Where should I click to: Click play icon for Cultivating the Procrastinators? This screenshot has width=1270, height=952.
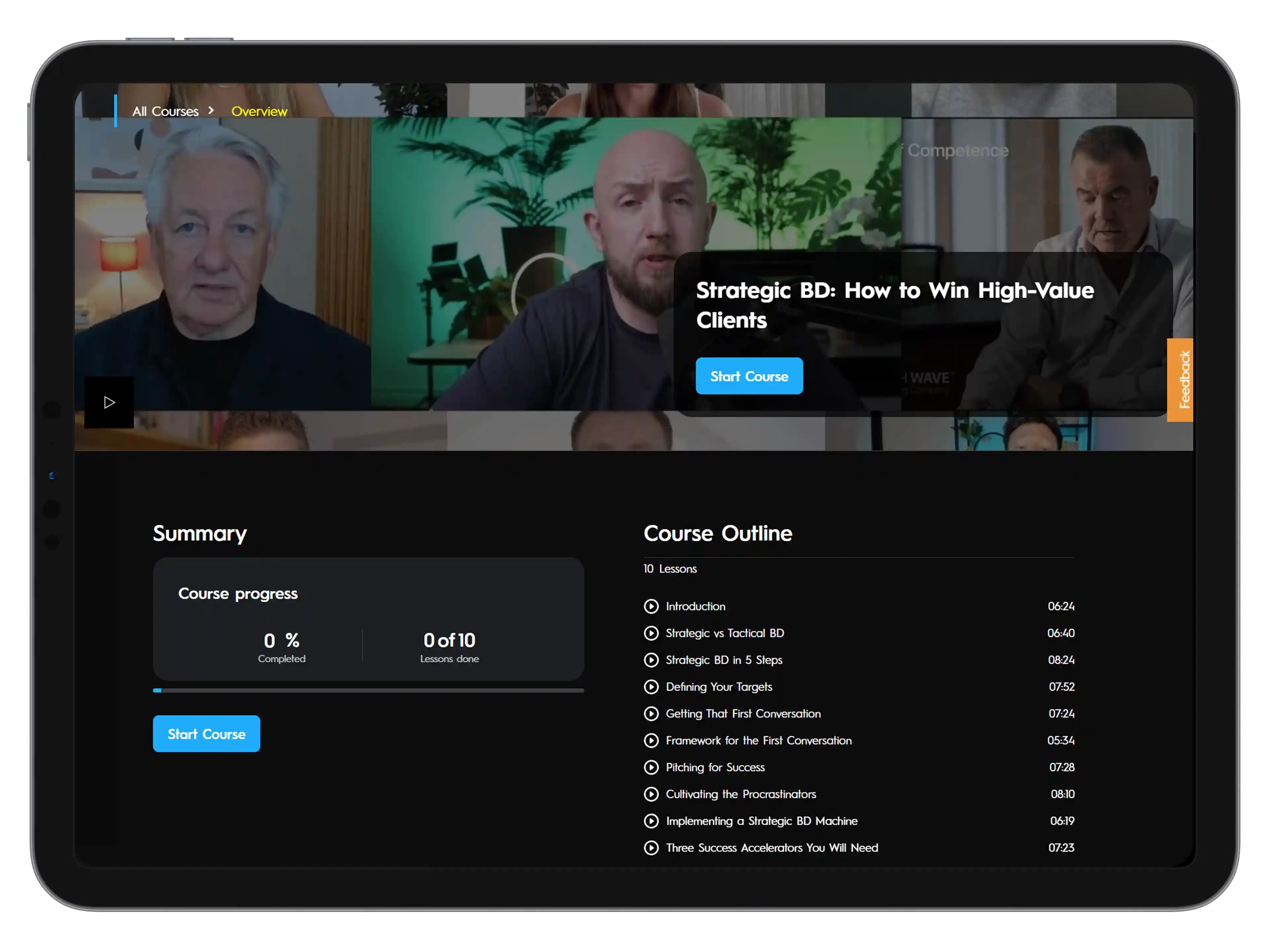pos(651,794)
